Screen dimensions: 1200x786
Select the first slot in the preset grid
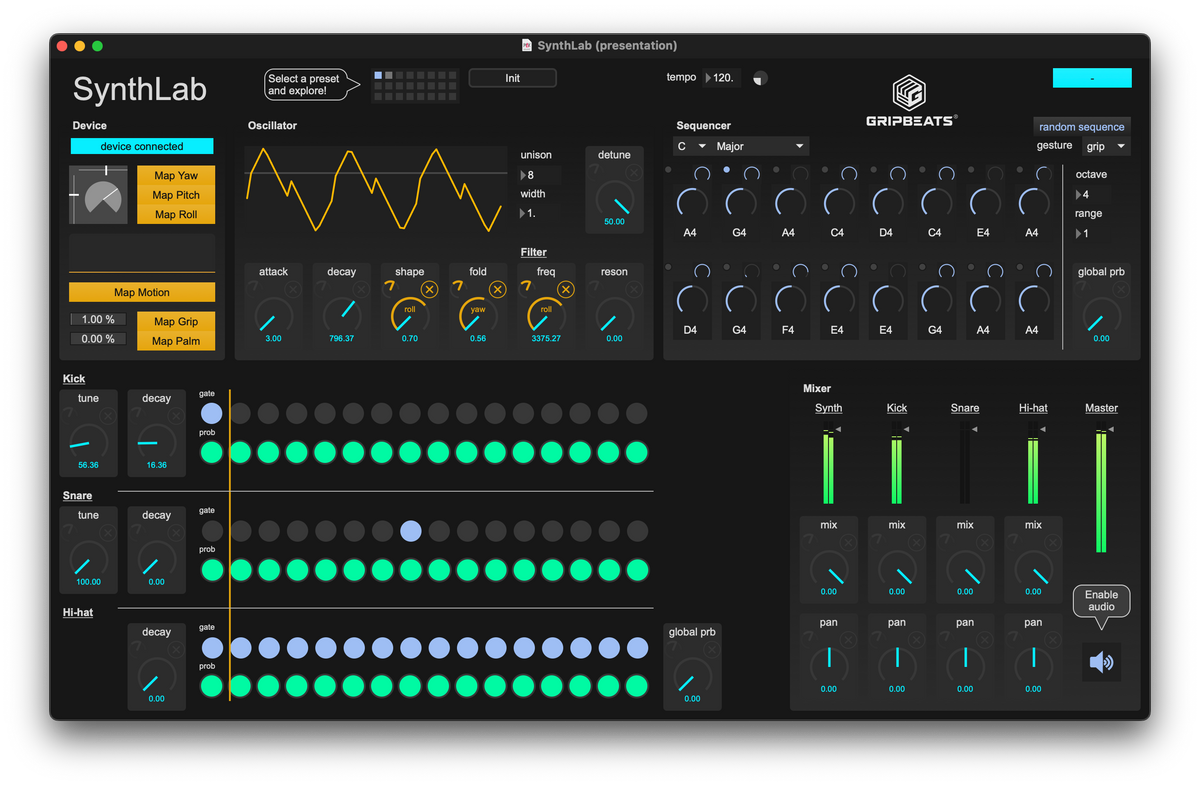click(x=378, y=75)
